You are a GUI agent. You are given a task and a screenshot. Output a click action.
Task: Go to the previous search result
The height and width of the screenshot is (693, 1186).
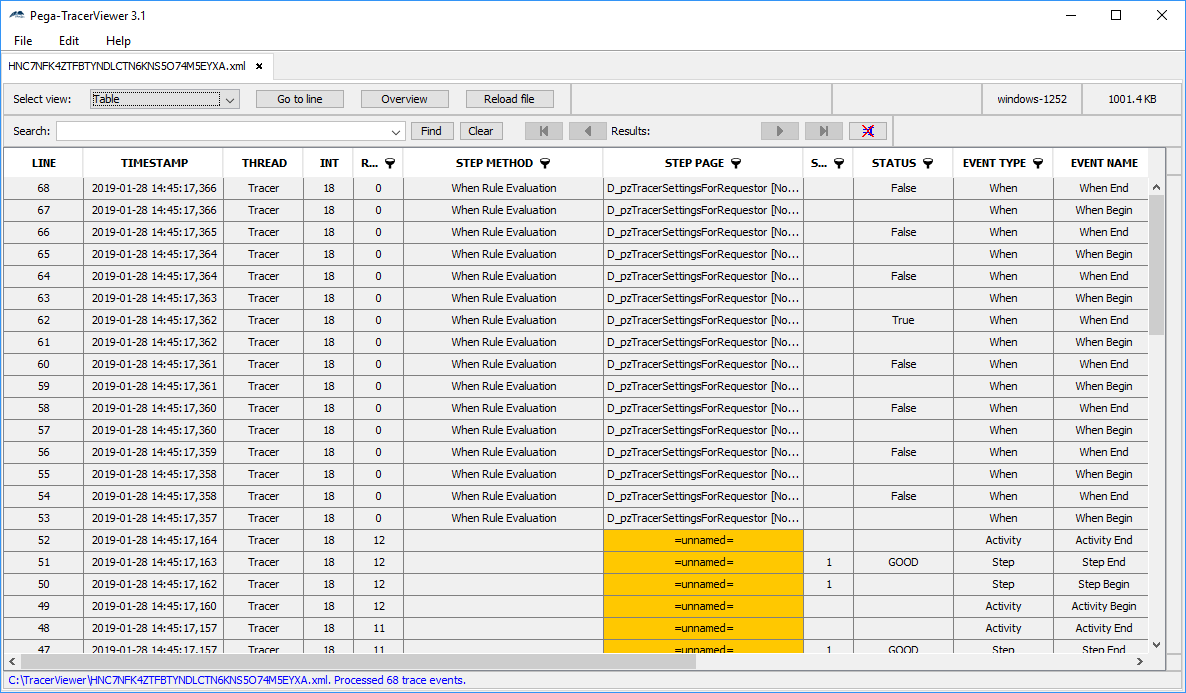(x=588, y=131)
